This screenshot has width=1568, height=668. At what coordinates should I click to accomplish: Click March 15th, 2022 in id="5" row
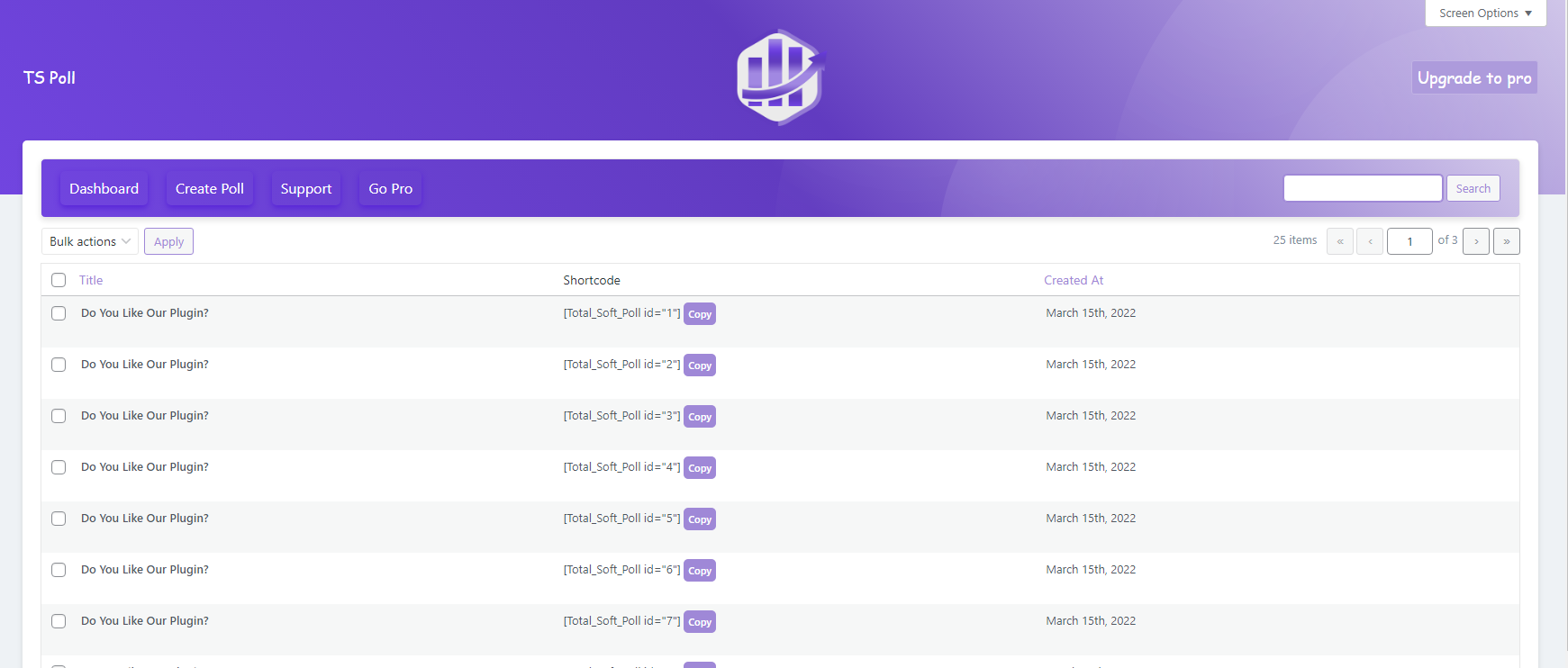1091,519
